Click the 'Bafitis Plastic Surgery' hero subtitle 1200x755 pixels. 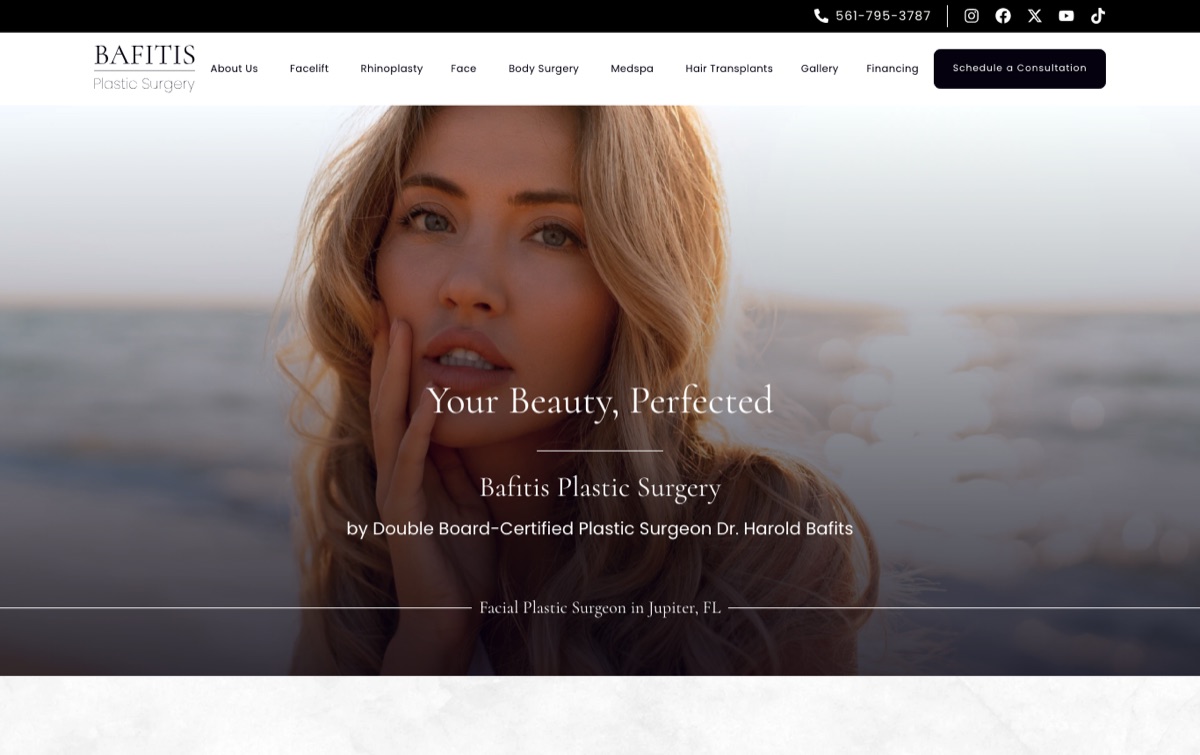click(600, 488)
